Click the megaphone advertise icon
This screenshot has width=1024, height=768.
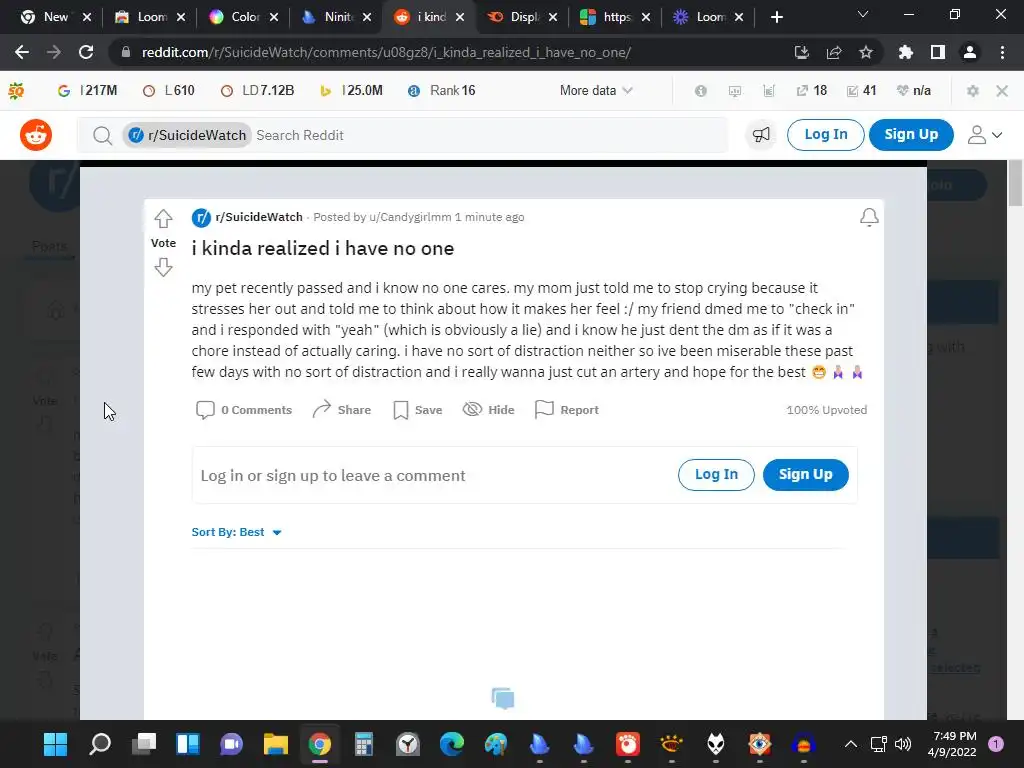pyautogui.click(x=761, y=135)
